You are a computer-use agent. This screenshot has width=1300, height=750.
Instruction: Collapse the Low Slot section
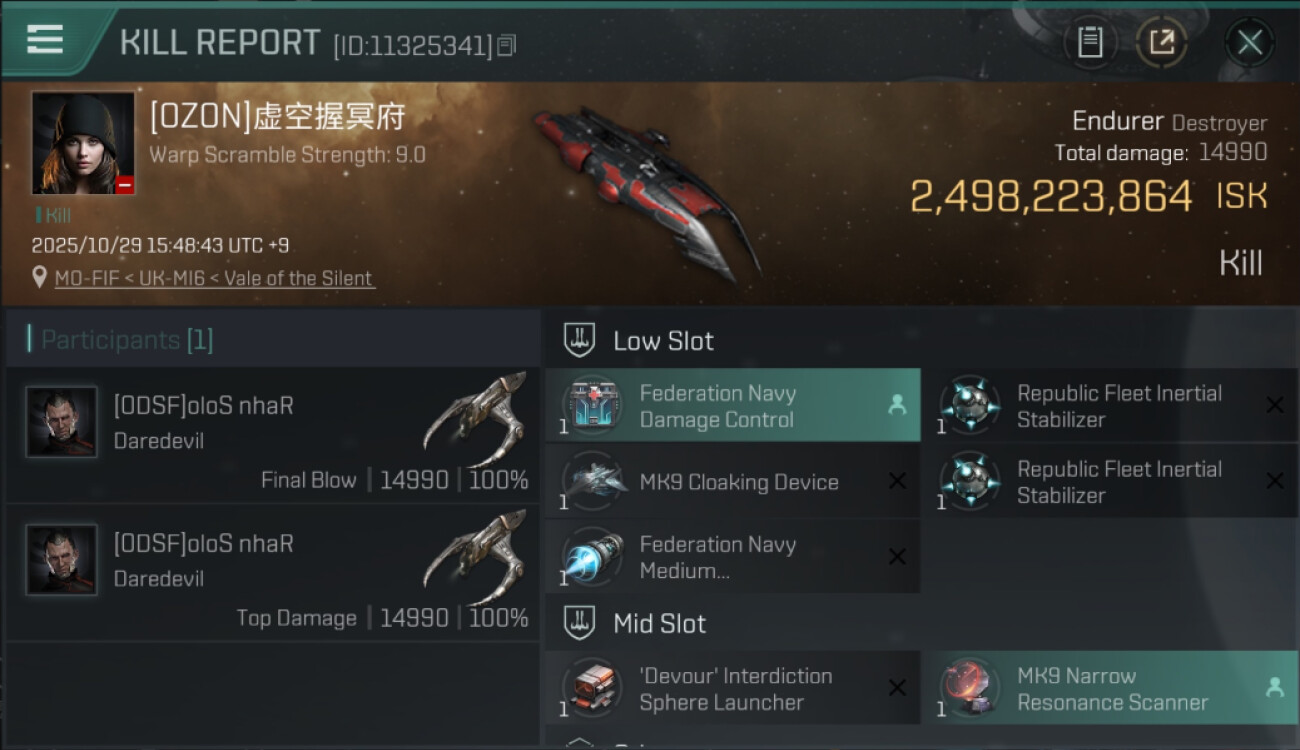point(580,340)
